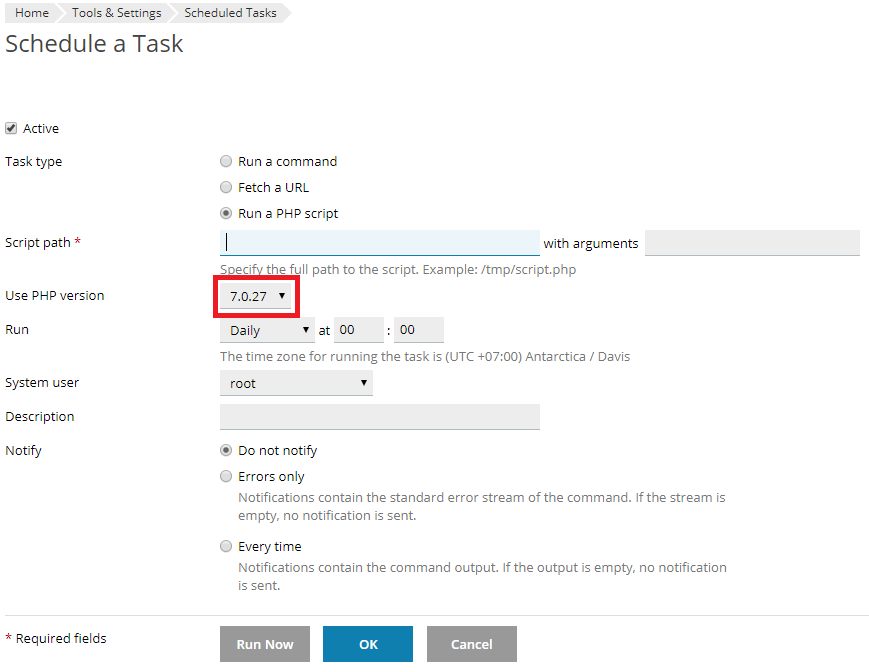Screen dimensions: 869x672
Task: Click the hour field of run time
Action: [359, 330]
